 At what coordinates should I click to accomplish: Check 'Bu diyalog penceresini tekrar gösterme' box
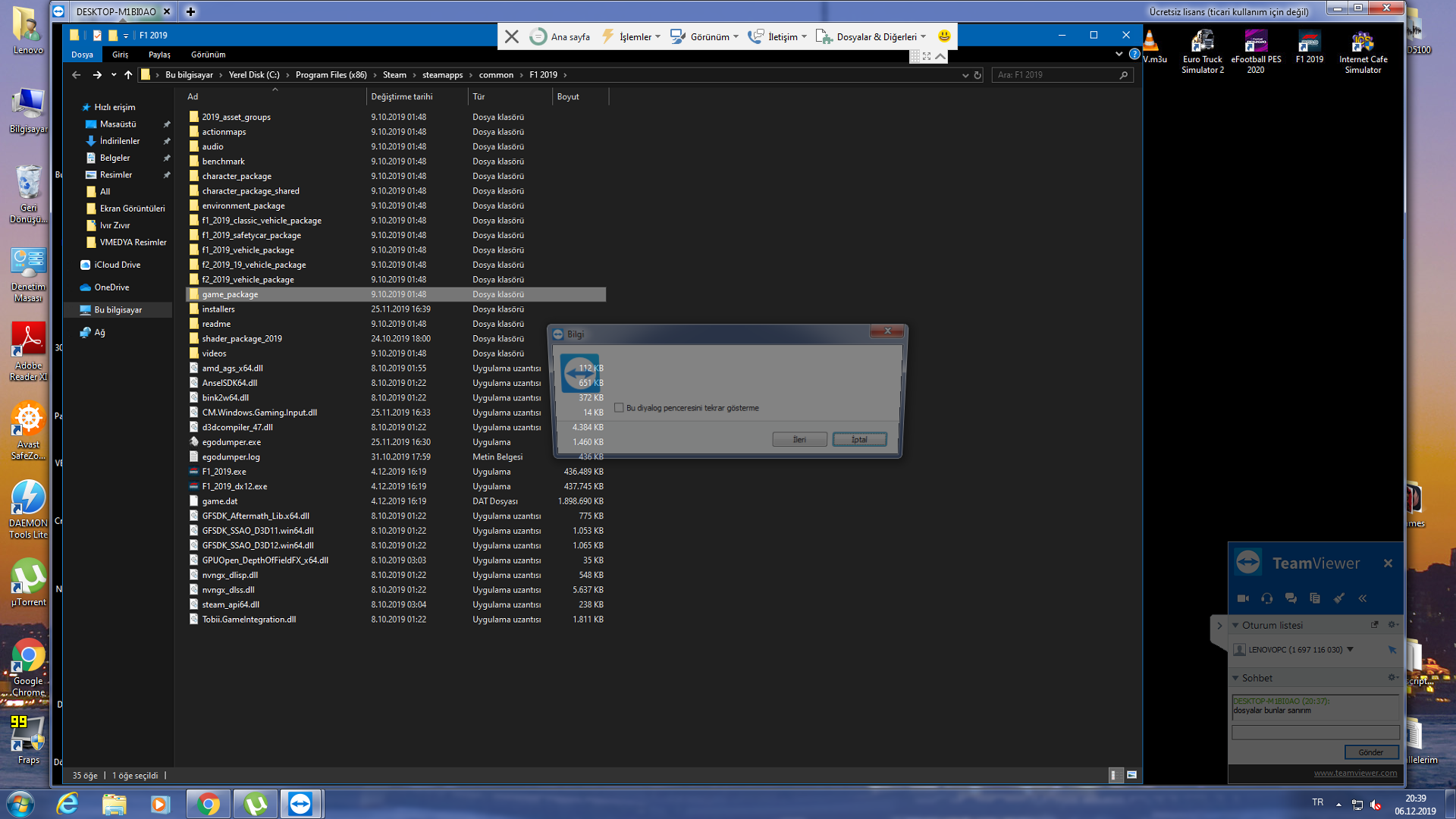(619, 408)
